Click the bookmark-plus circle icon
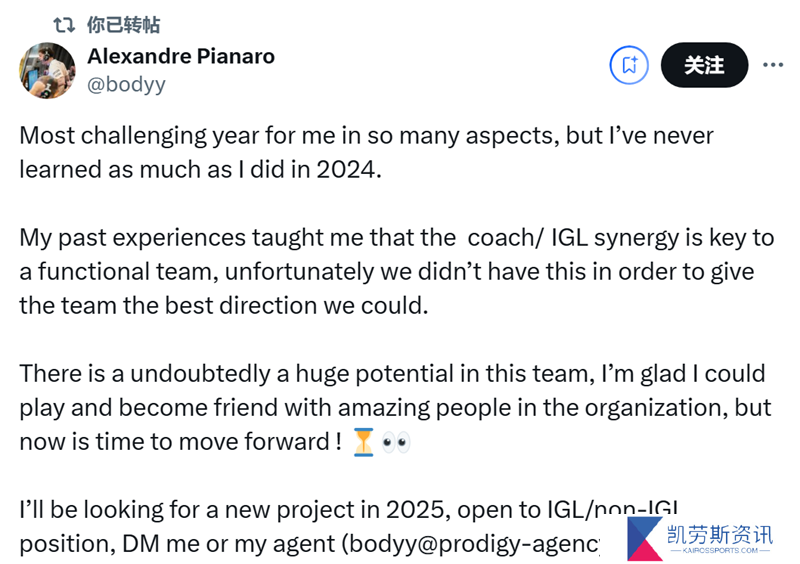Viewport: 800px width, 564px height. 629,65
